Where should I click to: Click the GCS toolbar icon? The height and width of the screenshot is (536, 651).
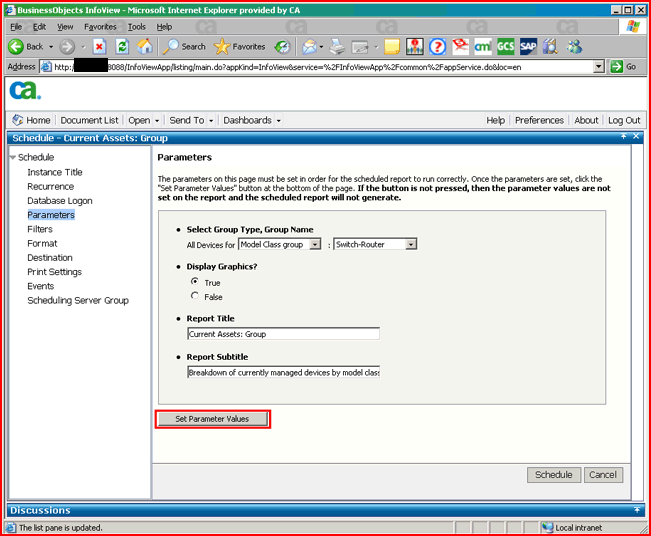[505, 46]
